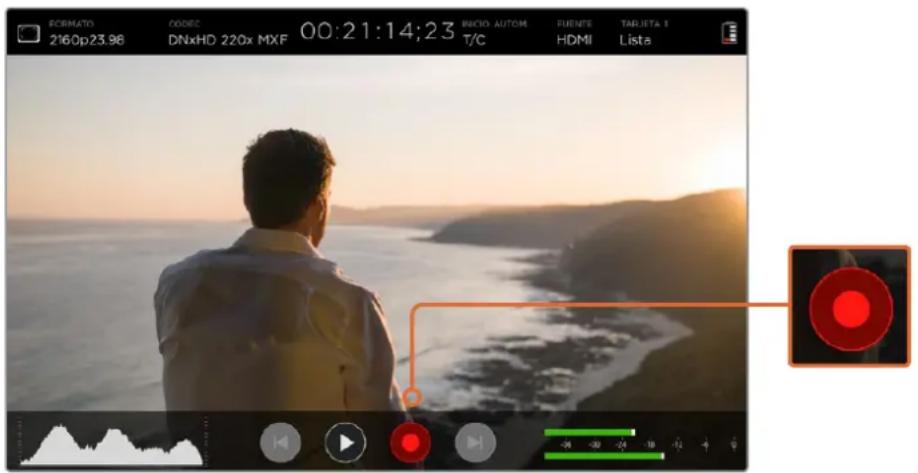The height and width of the screenshot is (473, 918).
Task: Tap the battery level icon
Action: click(x=729, y=33)
